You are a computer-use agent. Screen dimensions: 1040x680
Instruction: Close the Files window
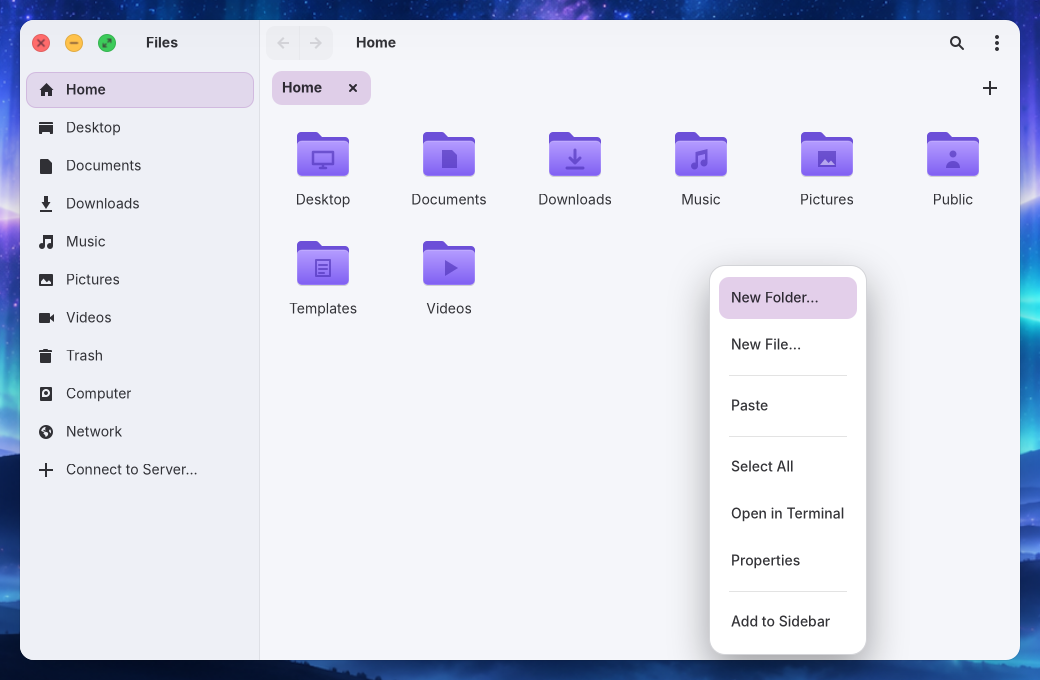click(41, 43)
